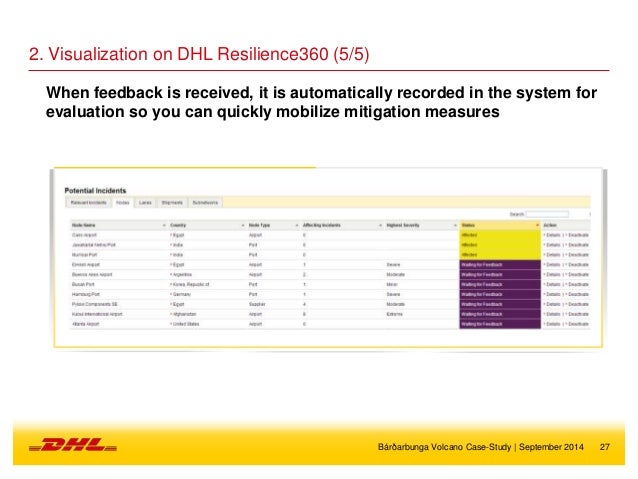Deactivate the Hamburg Port node

coord(577,294)
